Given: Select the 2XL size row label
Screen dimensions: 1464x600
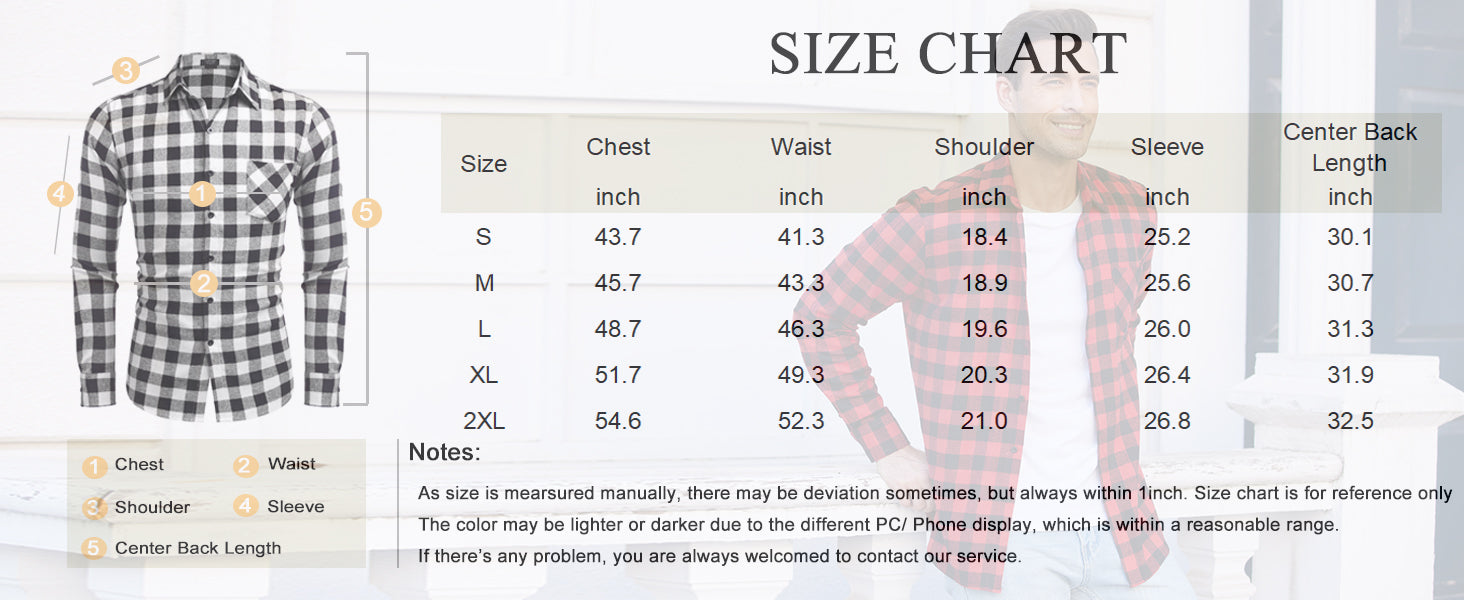Looking at the screenshot, I should (484, 421).
